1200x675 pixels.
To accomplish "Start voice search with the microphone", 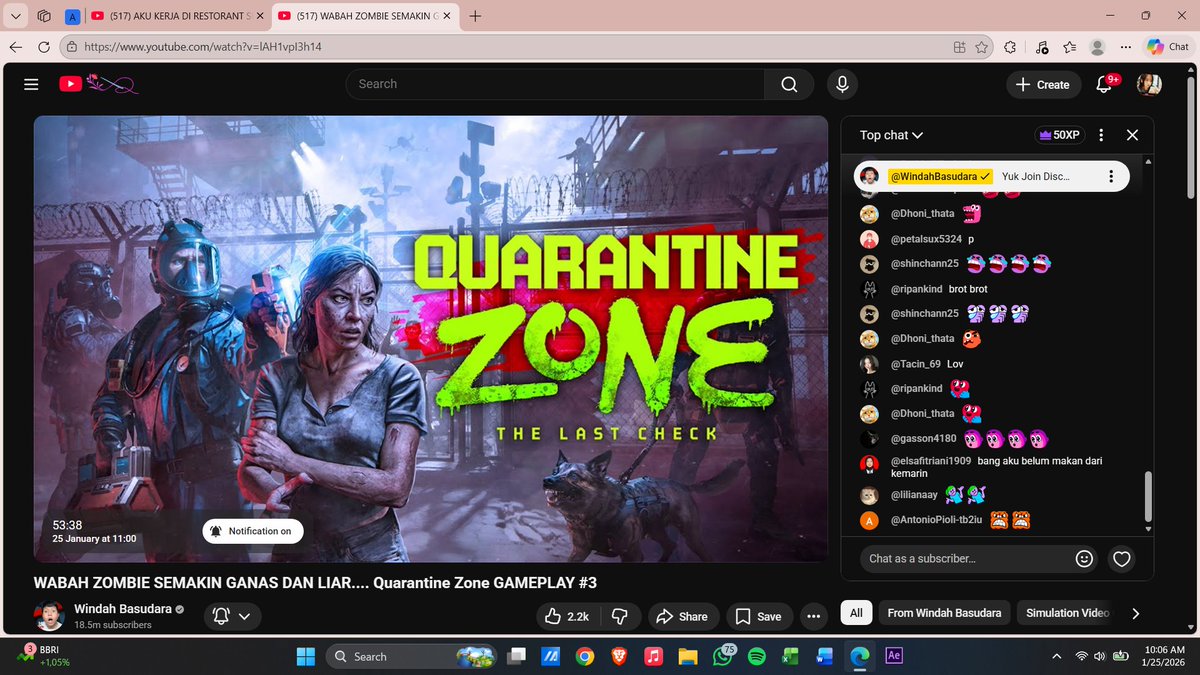I will pyautogui.click(x=842, y=85).
